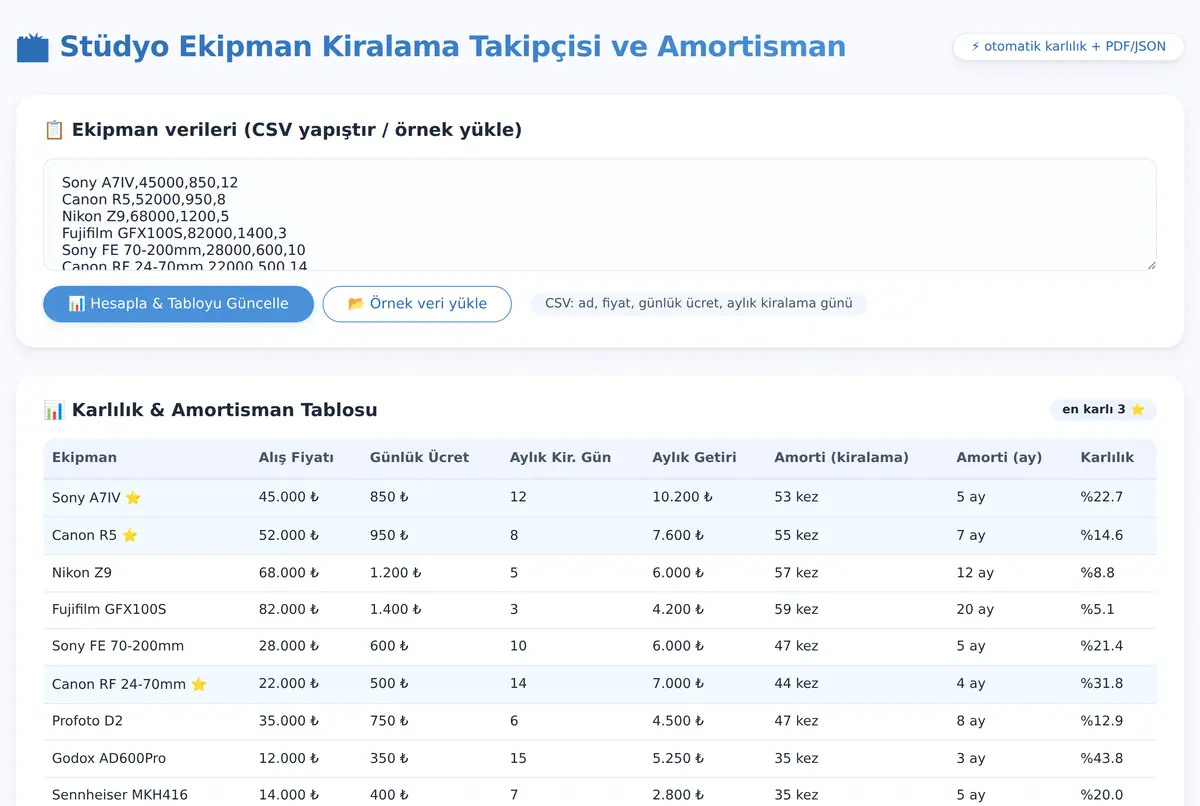Click the 1.400 ₺ daily fee cell
Screen dimensions: 1200x806
[x=396, y=609]
